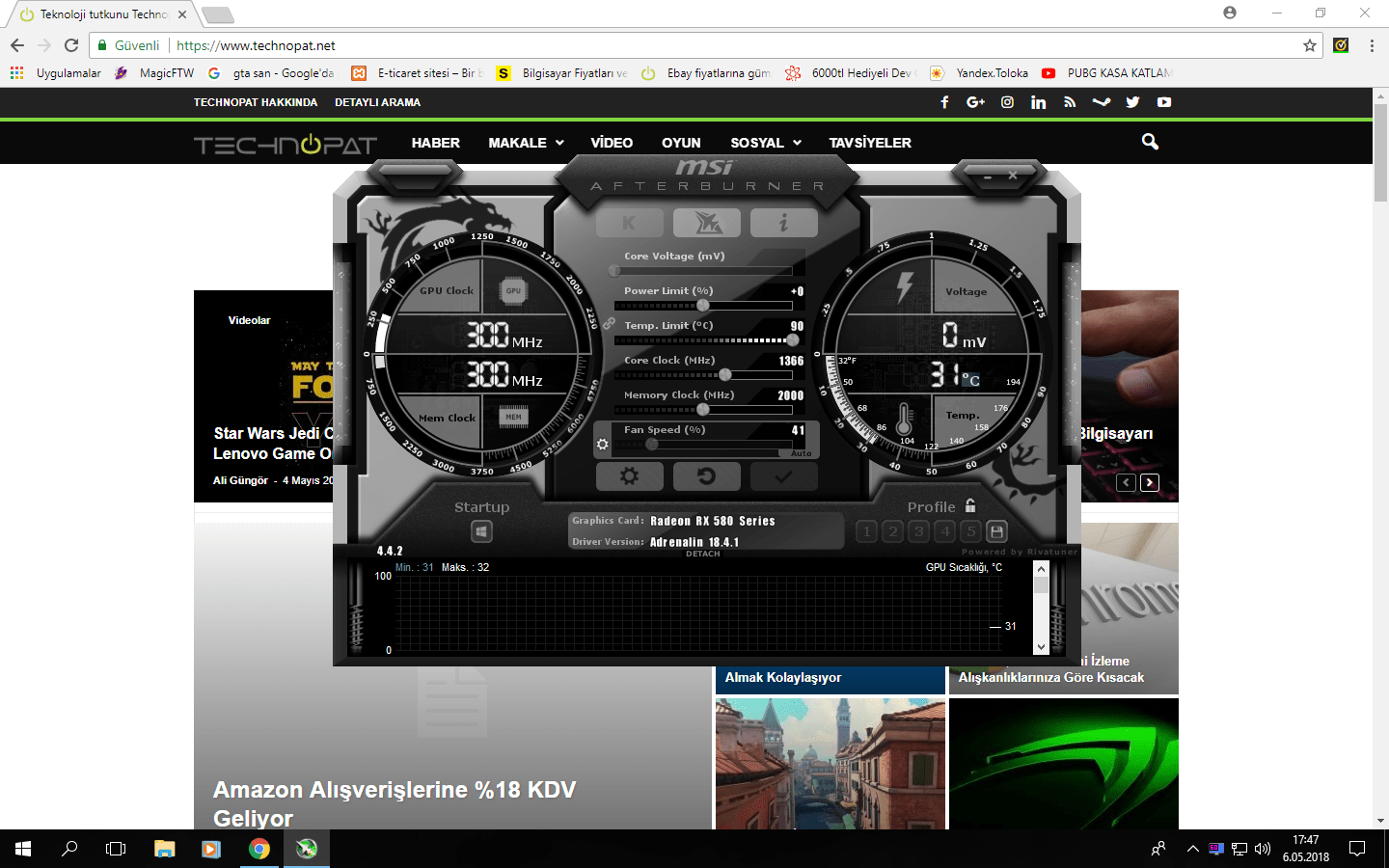This screenshot has height=868, width=1389.
Task: Select profile slot 4
Action: pos(945,531)
